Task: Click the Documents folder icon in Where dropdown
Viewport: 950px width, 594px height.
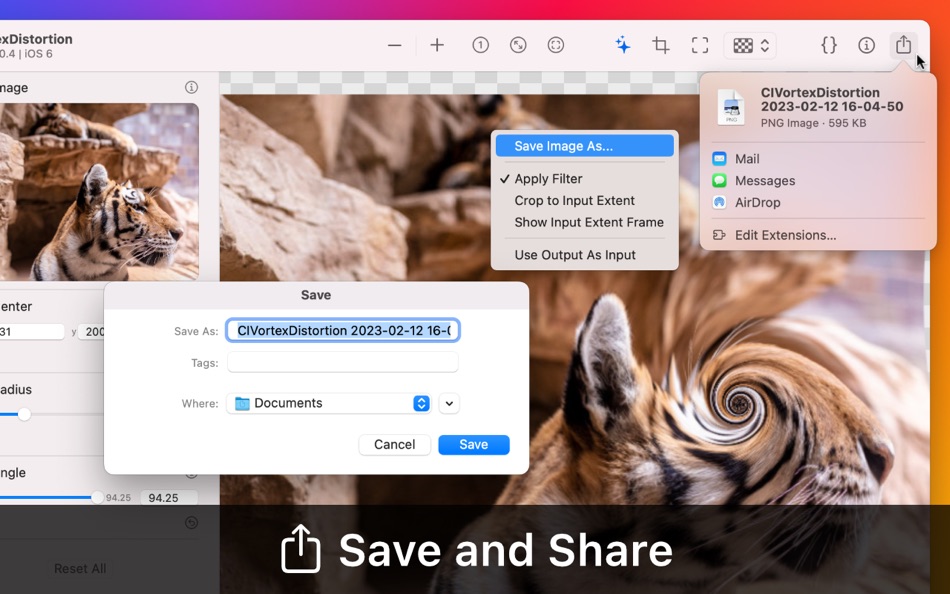Action: point(242,403)
